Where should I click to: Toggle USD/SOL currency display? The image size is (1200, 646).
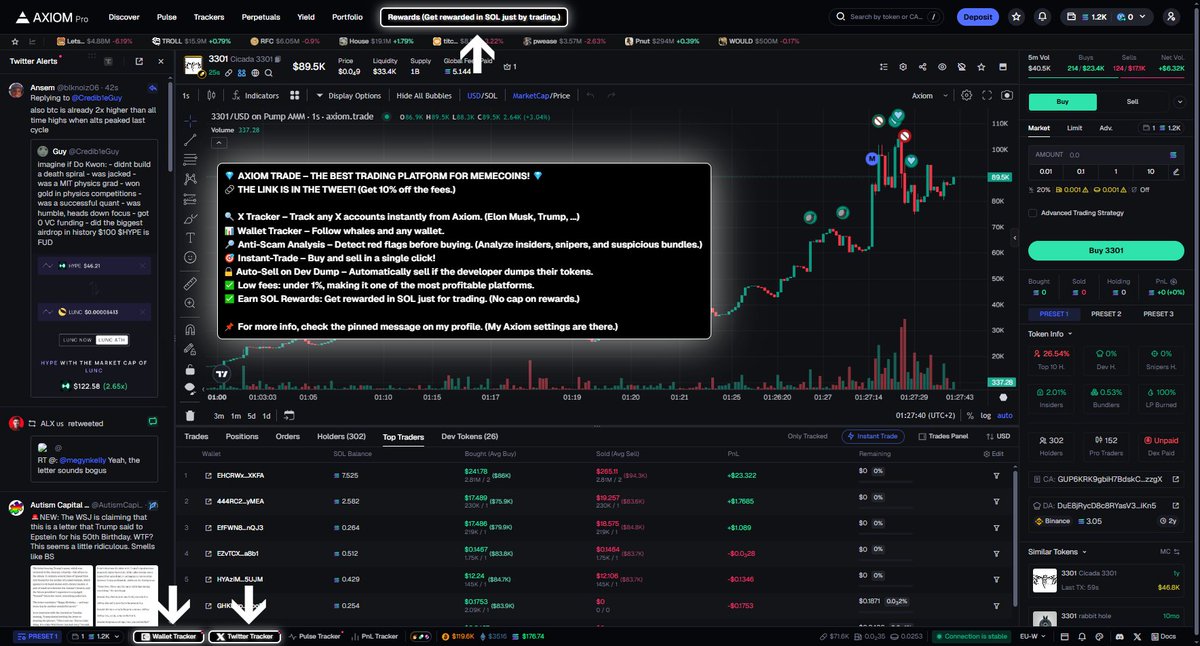[x=481, y=95]
